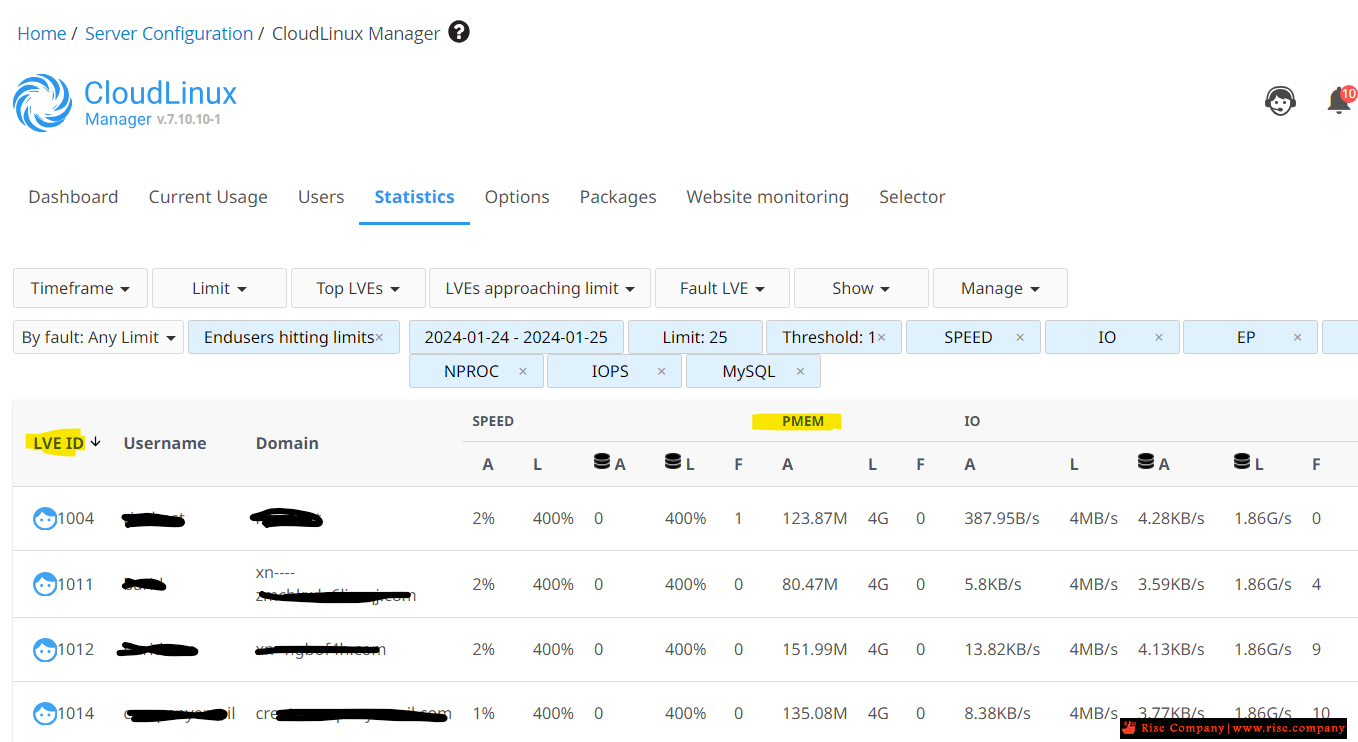Open the Timeframe dropdown
The width and height of the screenshot is (1358, 742).
point(80,288)
